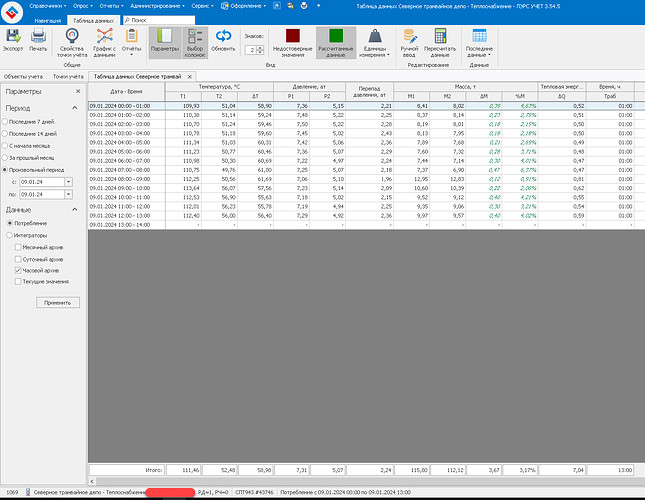
Task: Open the Отчёты menu in top bar
Action: [111, 6]
